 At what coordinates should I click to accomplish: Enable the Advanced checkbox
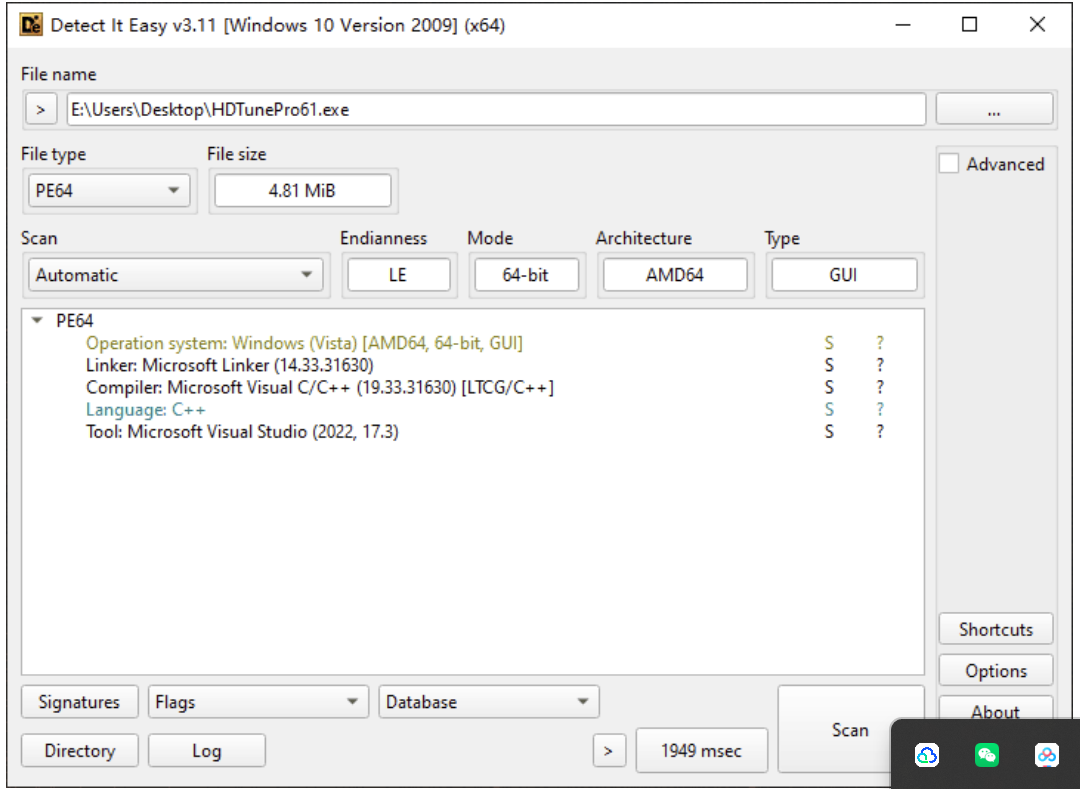tap(948, 163)
